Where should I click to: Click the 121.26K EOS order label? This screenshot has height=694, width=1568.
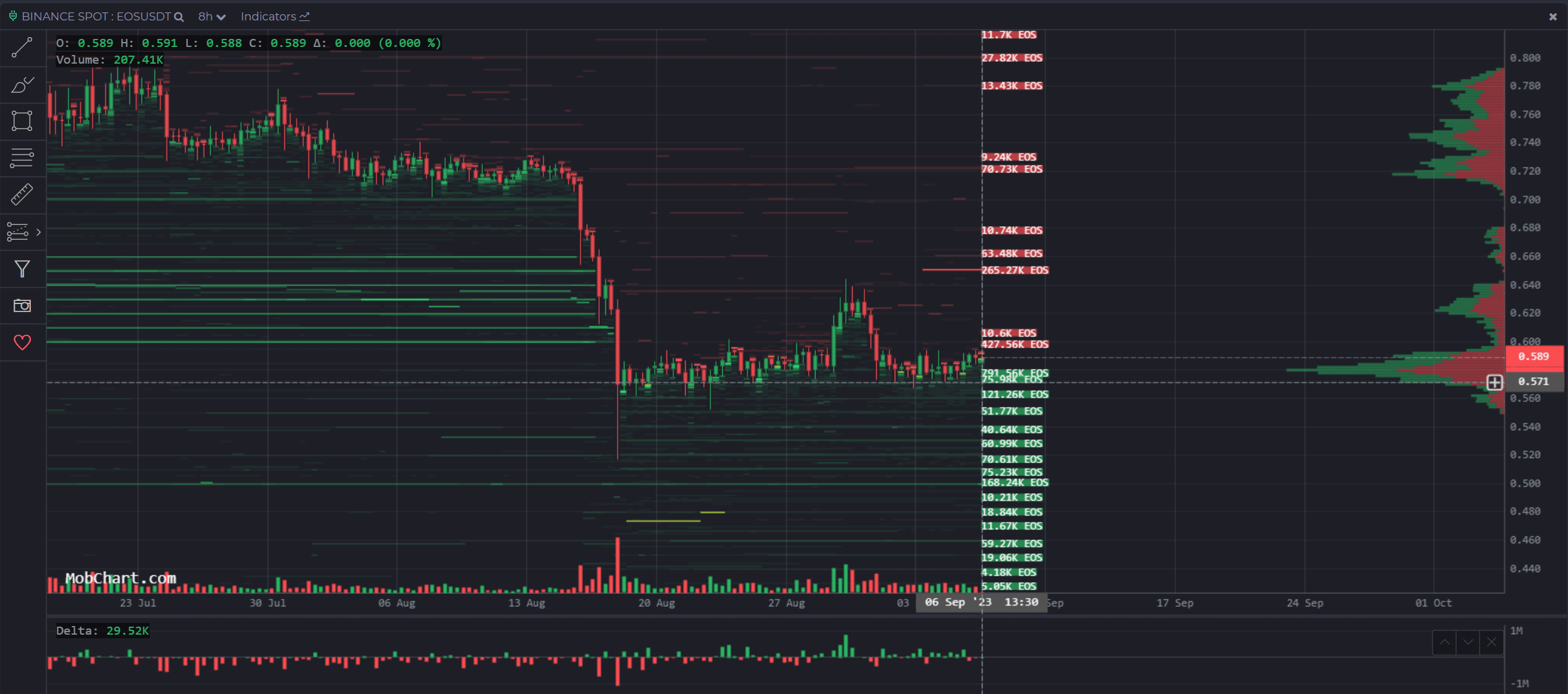click(x=1015, y=394)
